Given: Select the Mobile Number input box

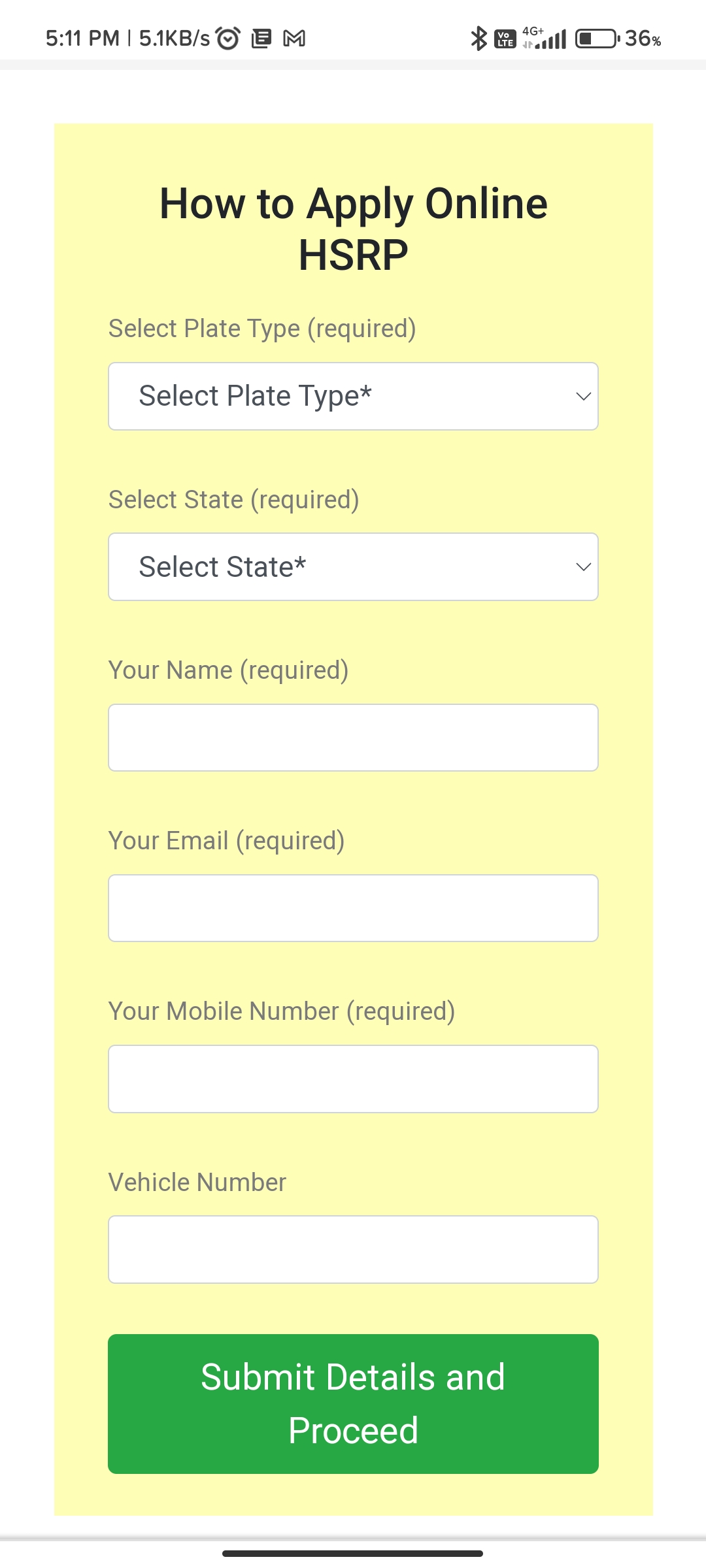Looking at the screenshot, I should click(353, 1079).
